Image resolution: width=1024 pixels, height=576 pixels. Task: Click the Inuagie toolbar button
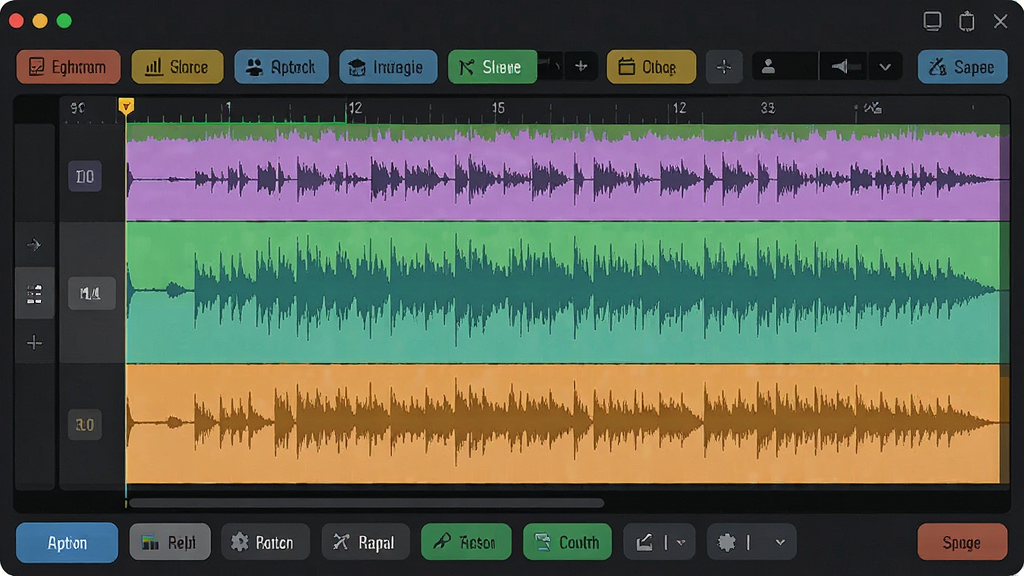[x=388, y=67]
